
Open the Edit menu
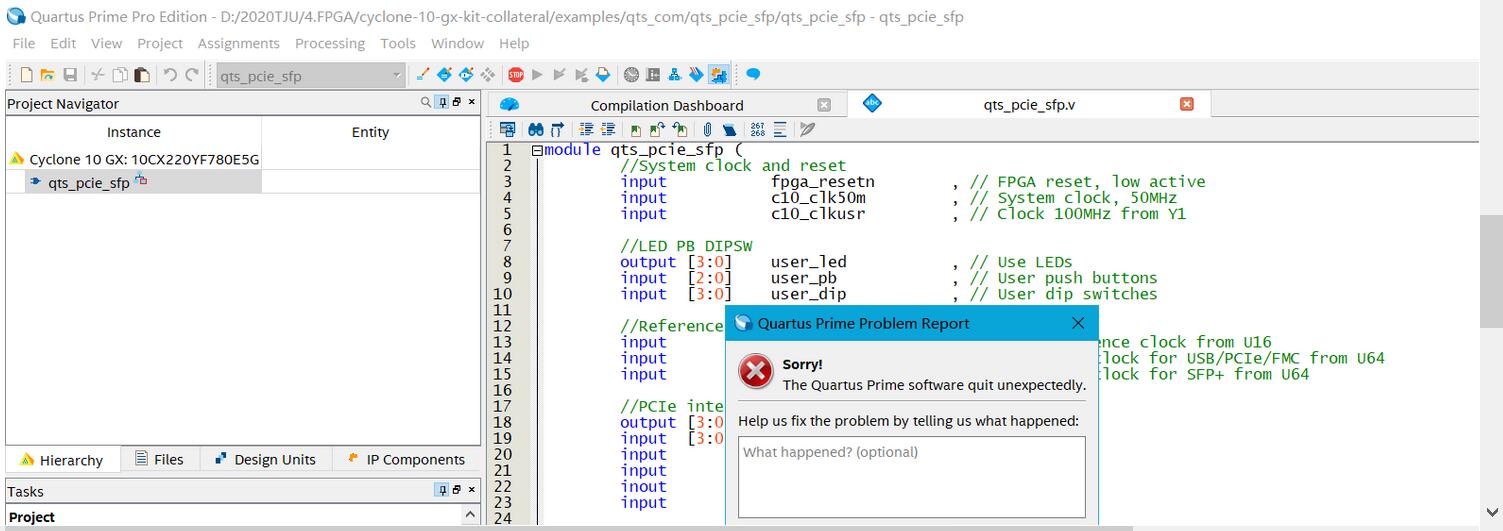click(x=63, y=43)
